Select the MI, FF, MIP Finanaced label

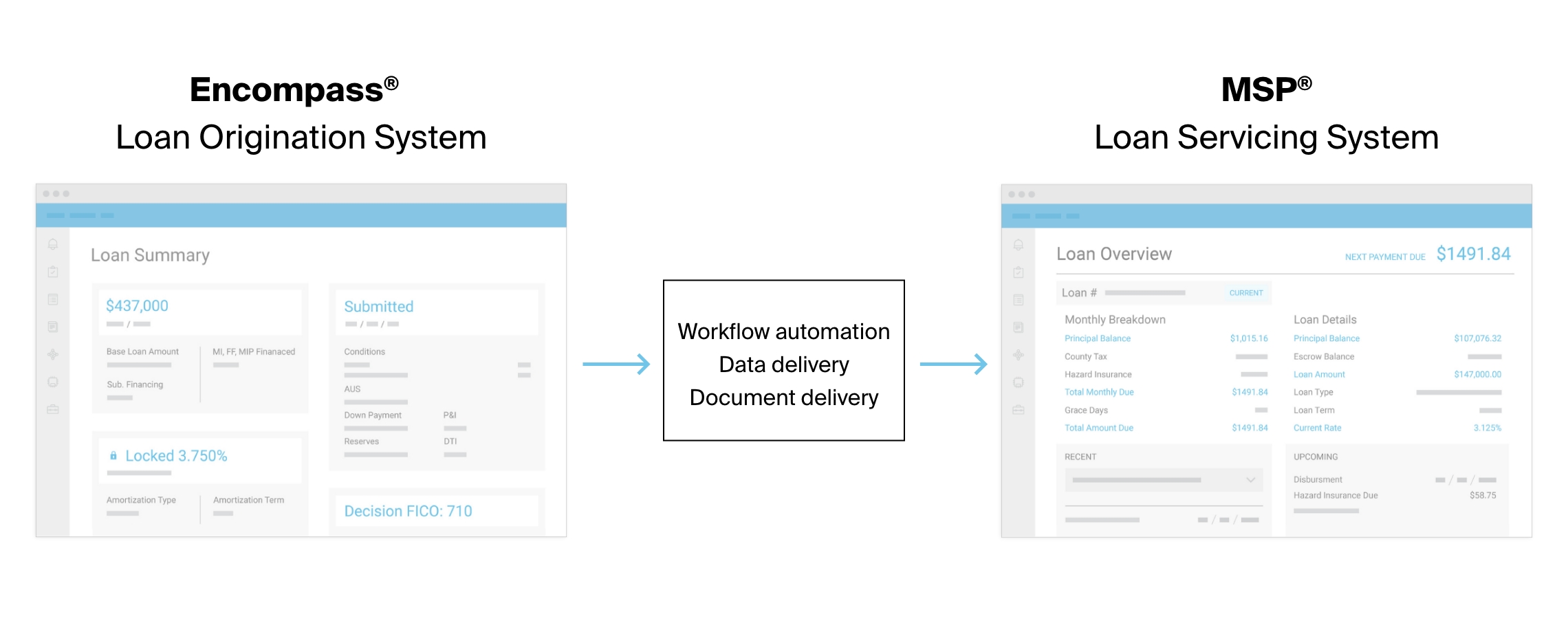pyautogui.click(x=254, y=351)
